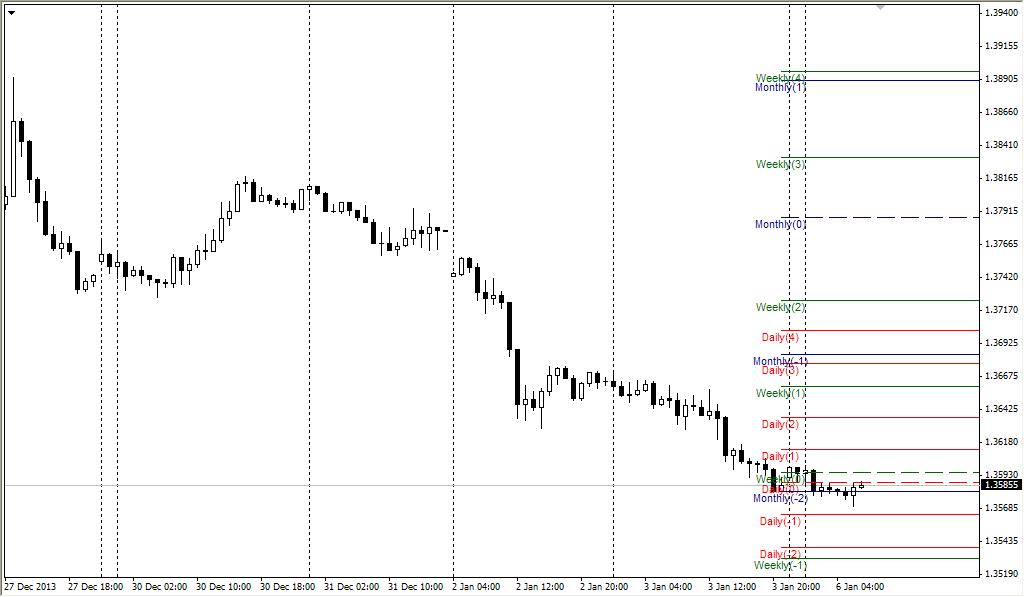Viewport: 1024px width, 597px height.
Task: Click the 31 Dec 10:00 time label
Action: [415, 587]
